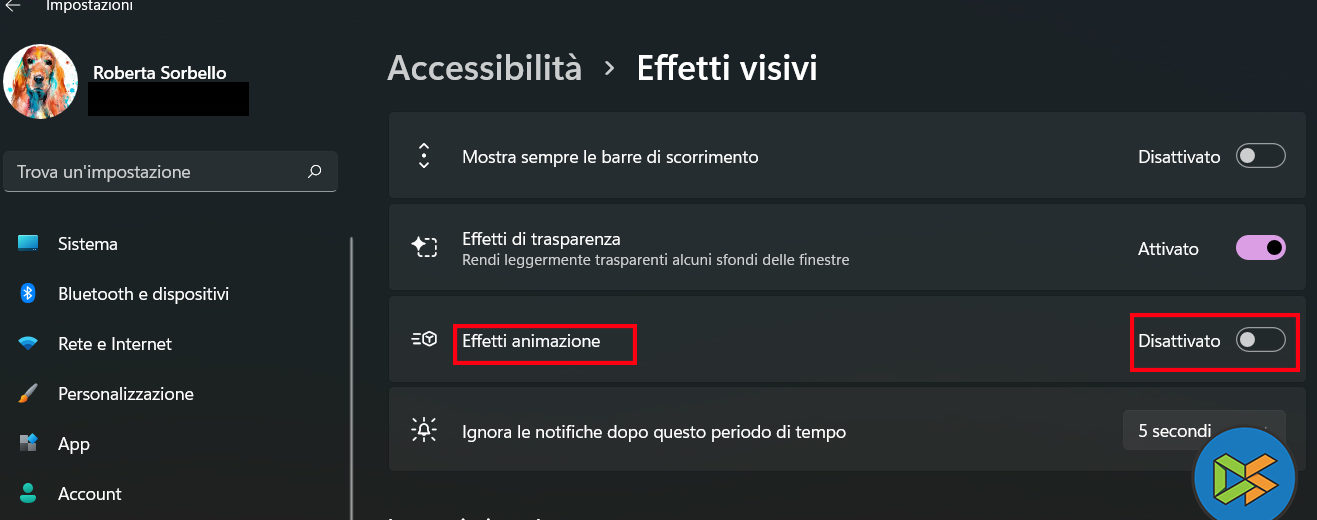Click the Trova un'impostazione search field

coord(160,172)
